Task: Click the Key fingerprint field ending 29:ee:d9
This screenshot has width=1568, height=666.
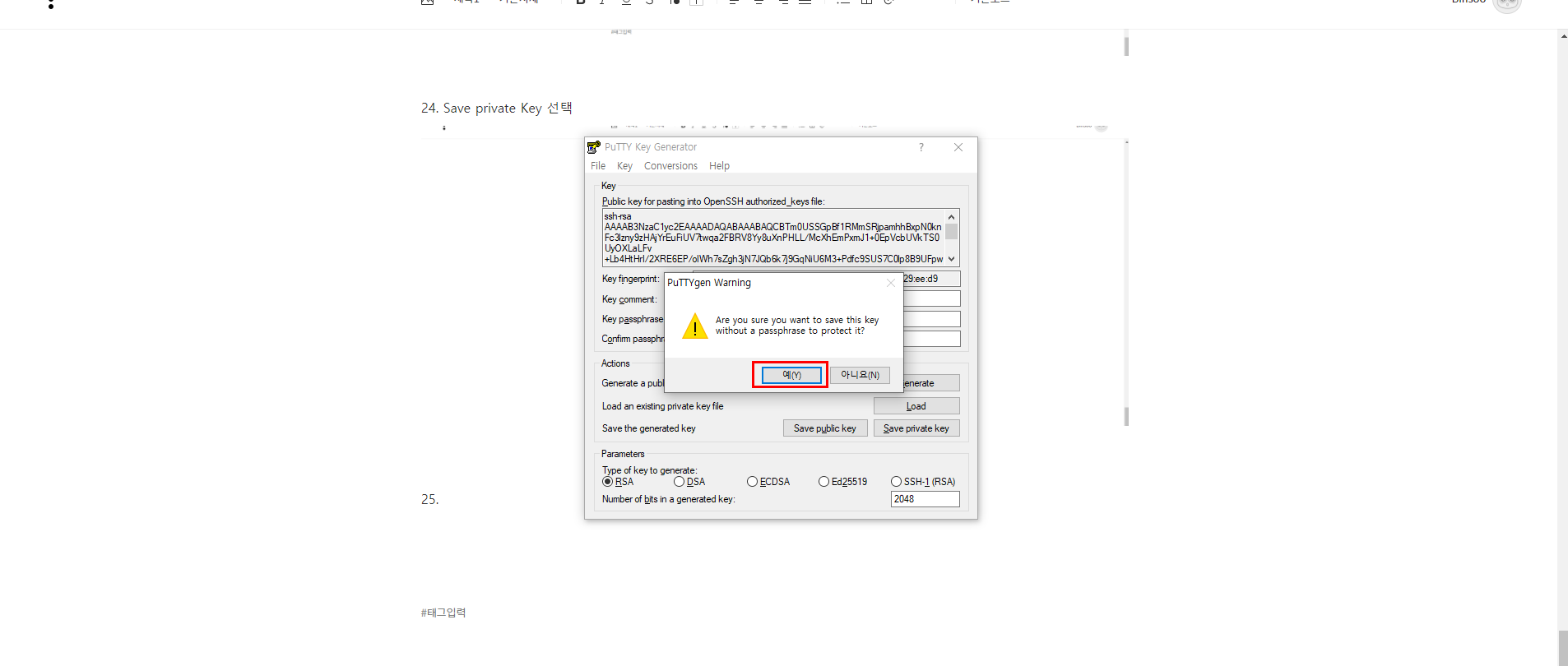Action: click(x=931, y=279)
